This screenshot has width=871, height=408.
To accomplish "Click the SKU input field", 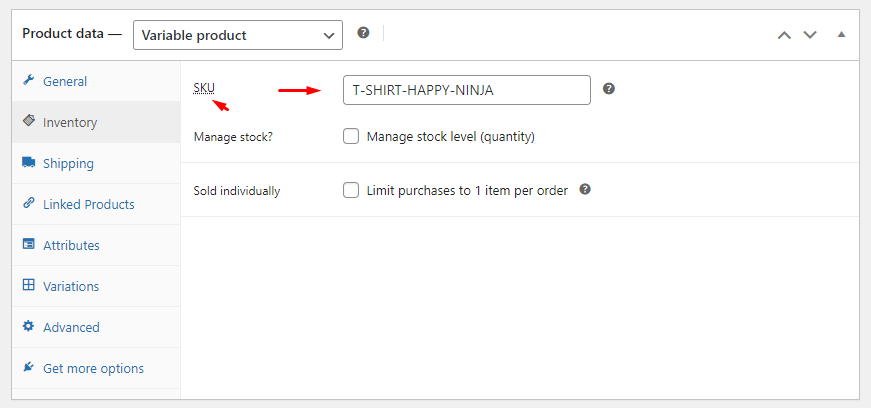I will 467,90.
